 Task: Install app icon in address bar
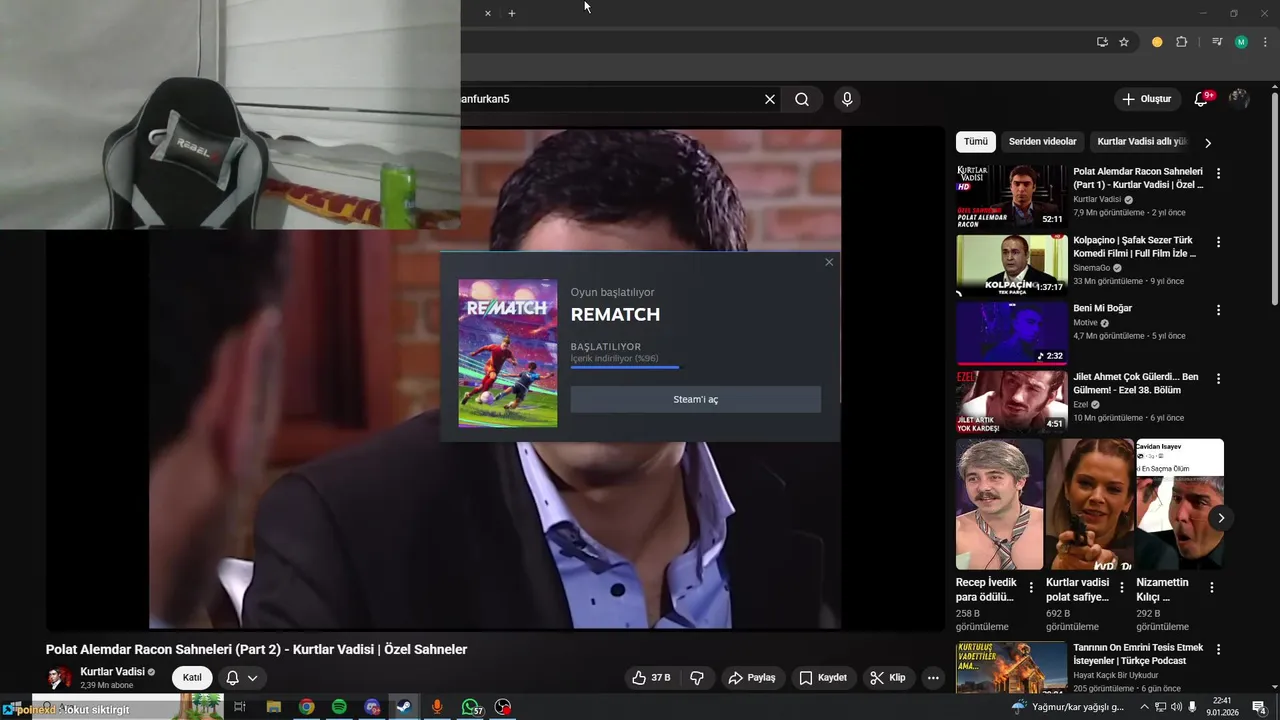(1102, 42)
